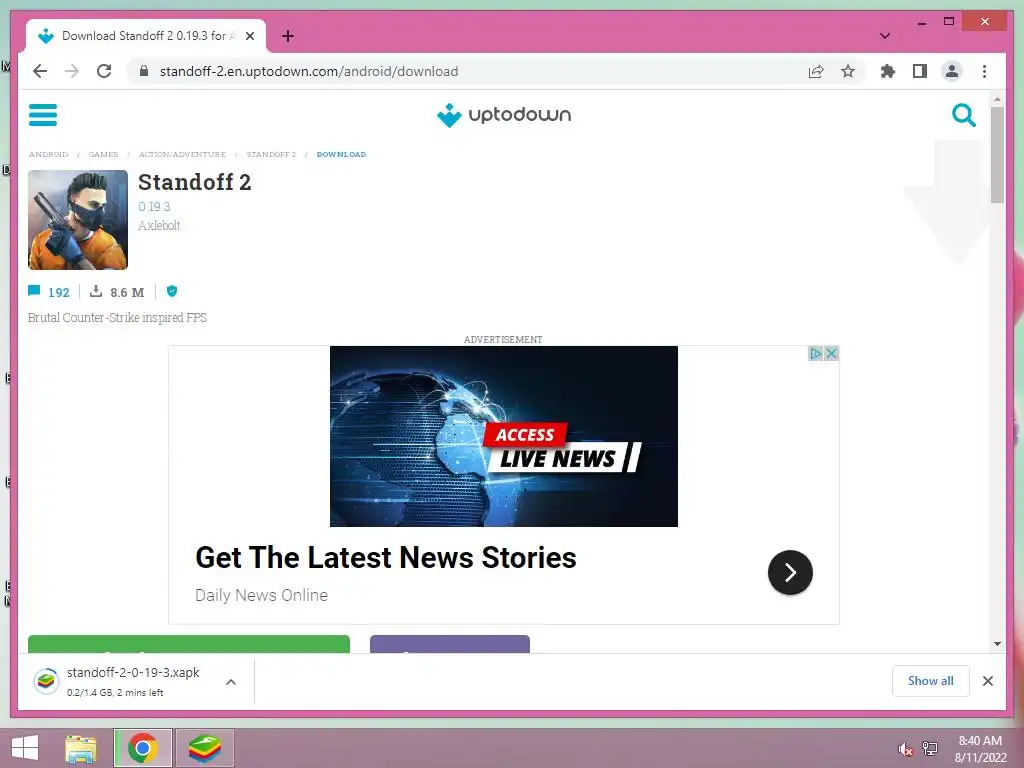Image resolution: width=1024 pixels, height=768 pixels.
Task: Open ACTION/ADVENTURE breadcrumb link
Action: tap(182, 155)
